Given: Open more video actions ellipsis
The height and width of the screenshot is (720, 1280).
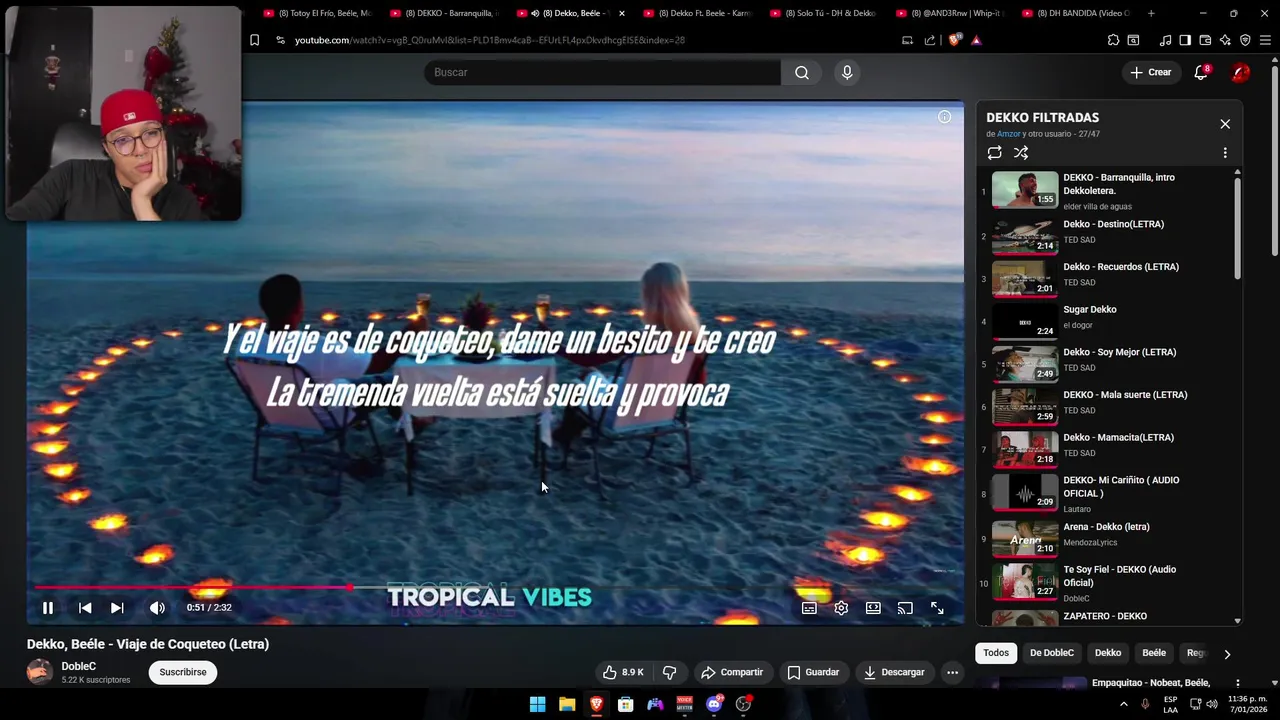Looking at the screenshot, I should pyautogui.click(x=952, y=672).
